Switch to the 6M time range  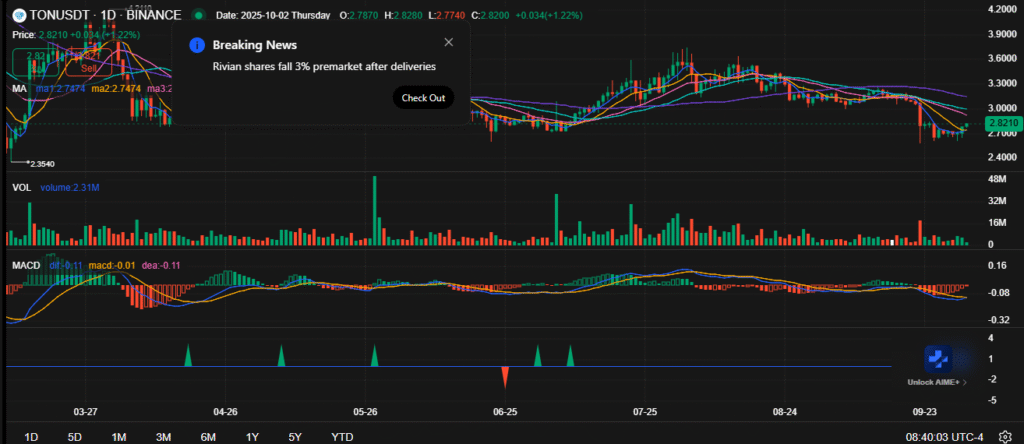tap(208, 437)
